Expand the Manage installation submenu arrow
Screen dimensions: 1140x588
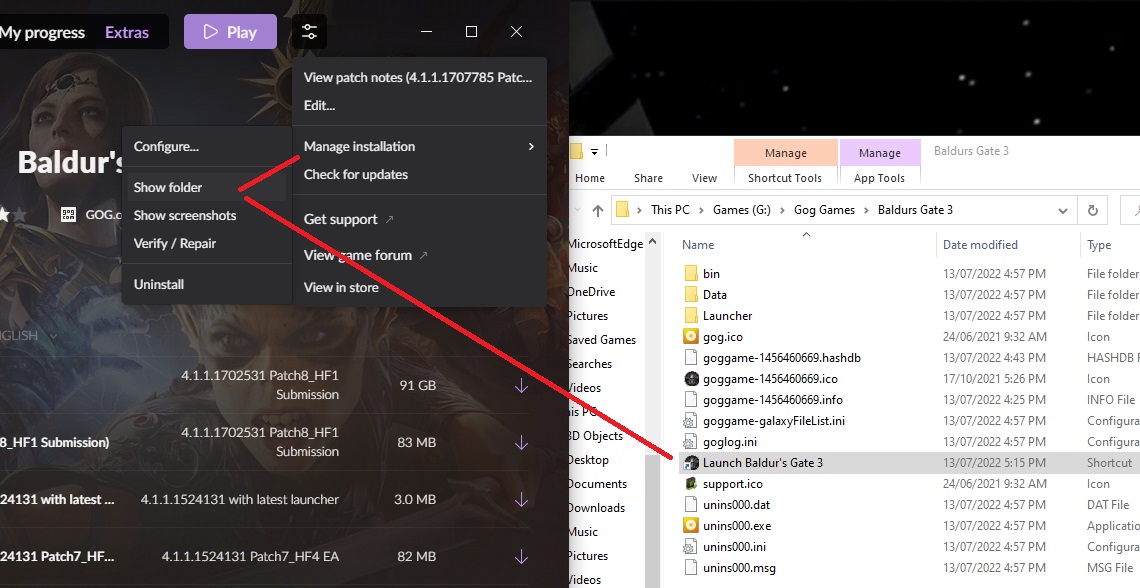coord(531,146)
